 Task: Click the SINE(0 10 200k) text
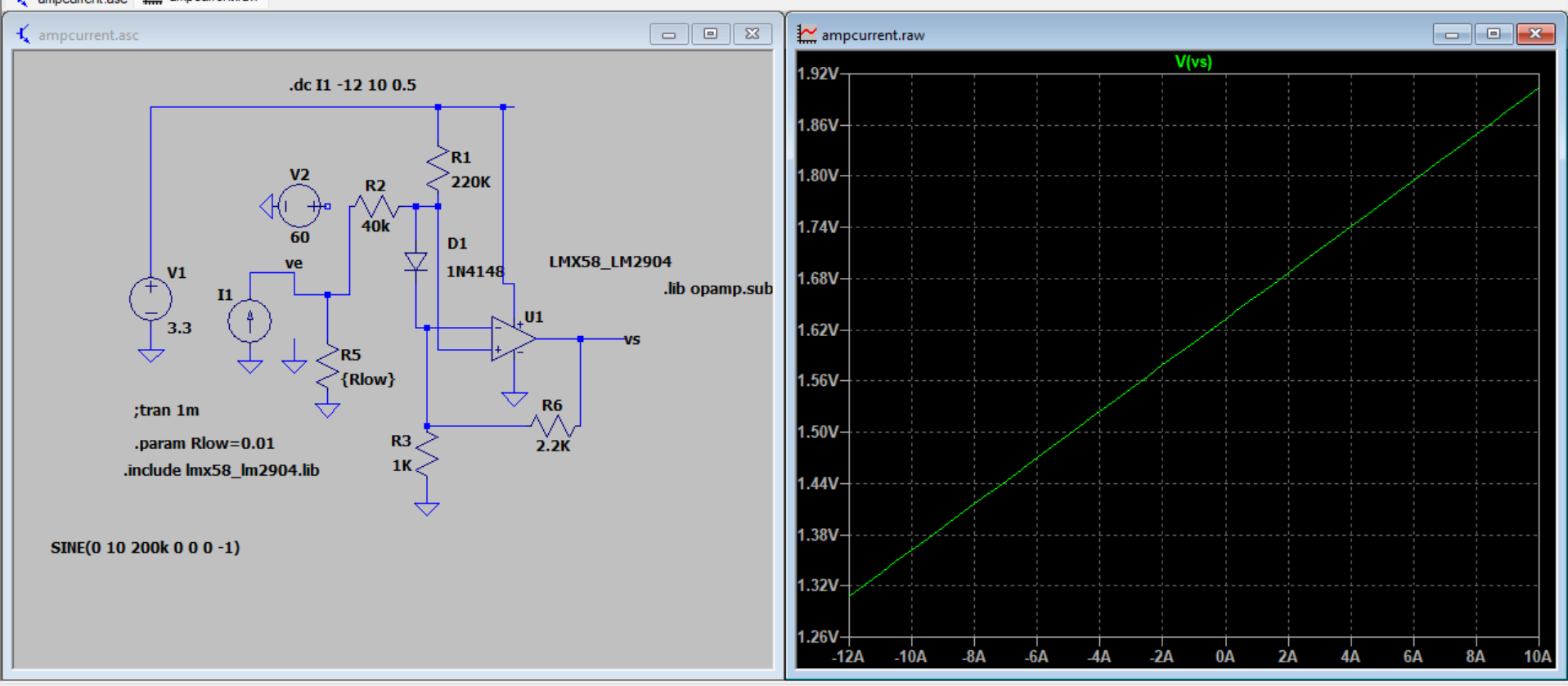145,548
